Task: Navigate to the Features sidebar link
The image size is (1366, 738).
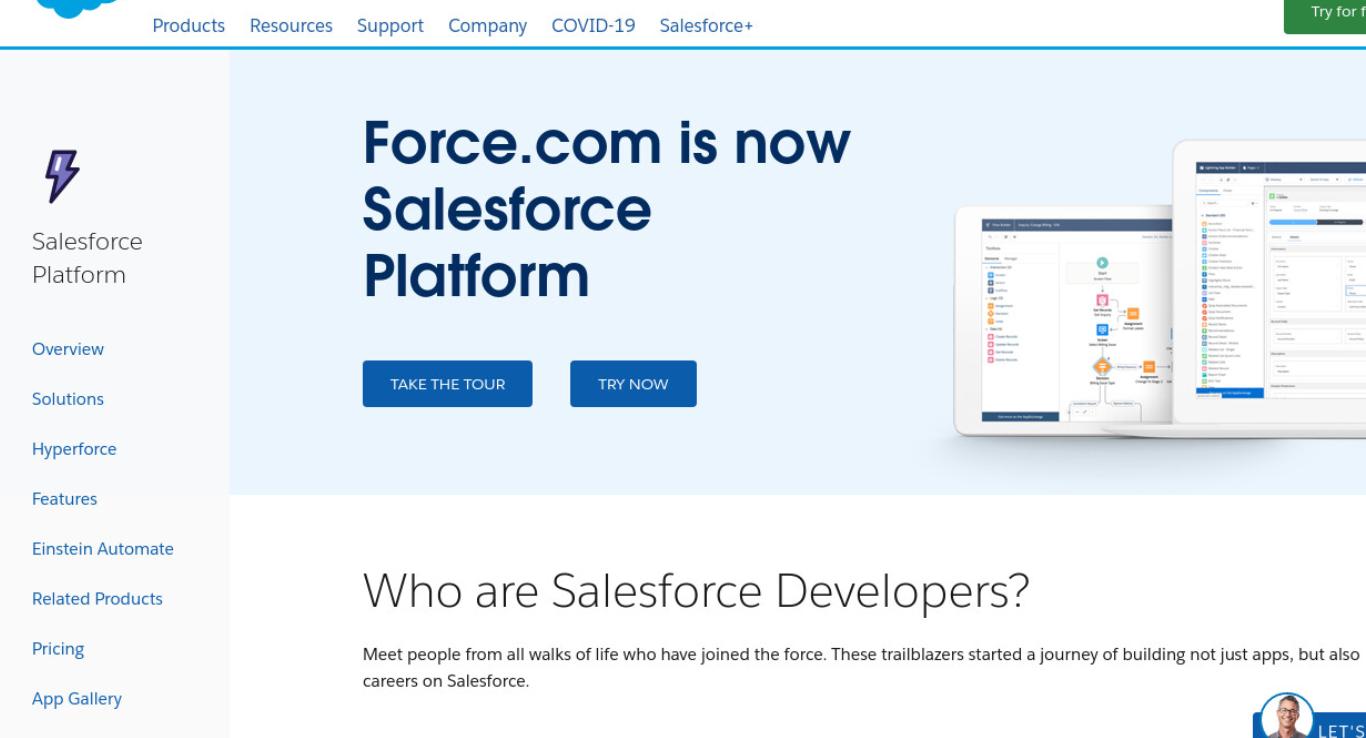Action: [x=64, y=499]
